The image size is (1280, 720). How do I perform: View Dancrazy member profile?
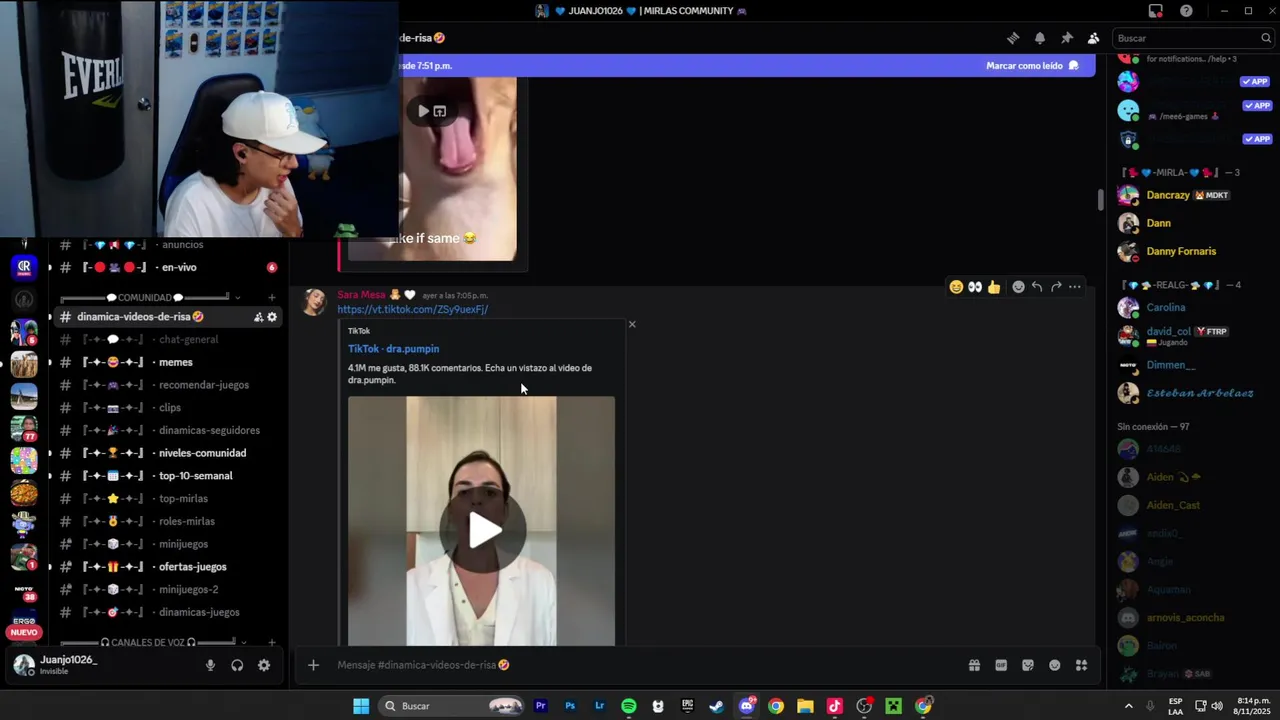1188,195
